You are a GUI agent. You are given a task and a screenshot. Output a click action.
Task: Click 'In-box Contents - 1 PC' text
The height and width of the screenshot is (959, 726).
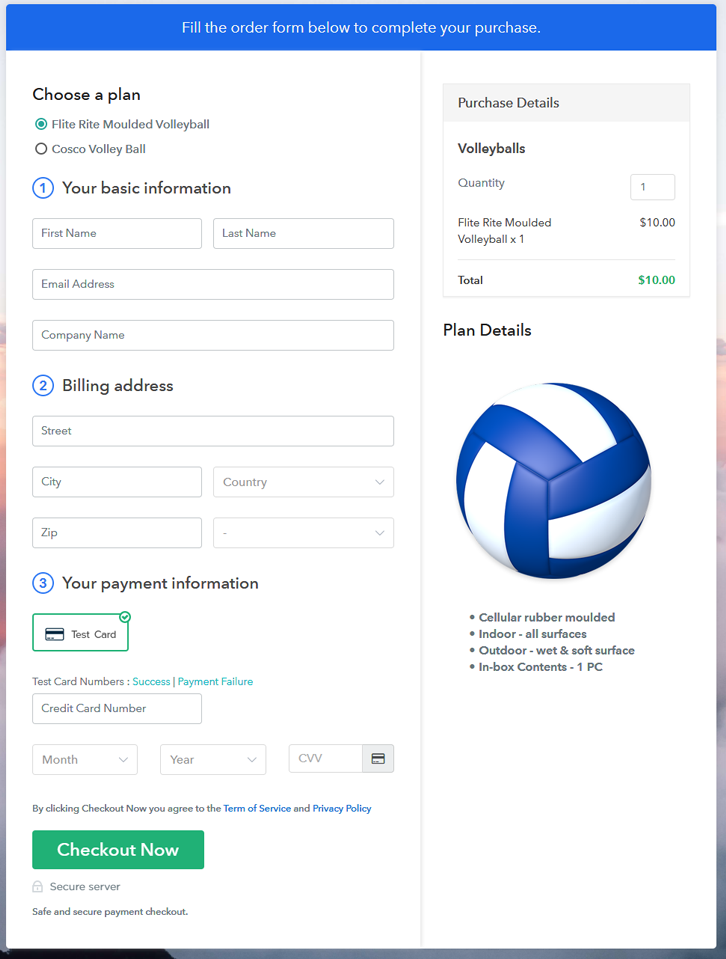tap(541, 667)
